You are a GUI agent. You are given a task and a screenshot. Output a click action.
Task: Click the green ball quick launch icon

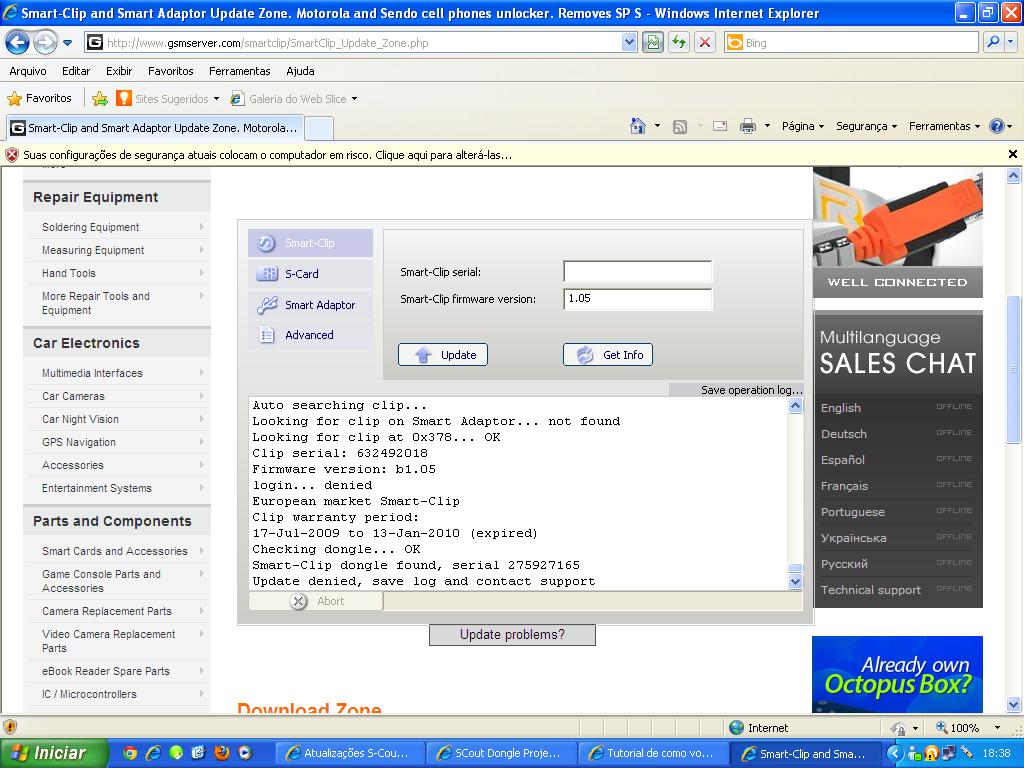click(x=176, y=753)
